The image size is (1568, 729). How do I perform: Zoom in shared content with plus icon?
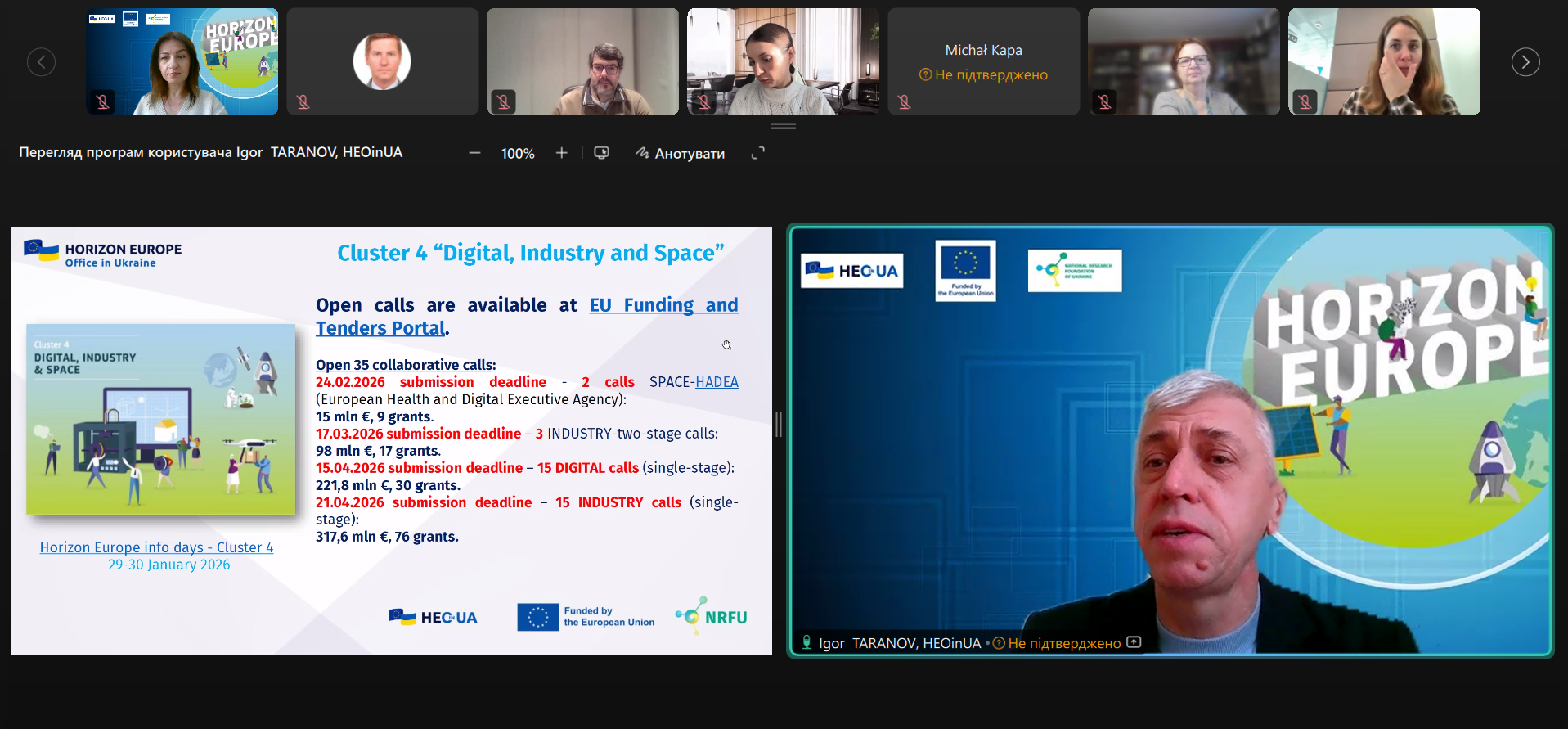(561, 153)
